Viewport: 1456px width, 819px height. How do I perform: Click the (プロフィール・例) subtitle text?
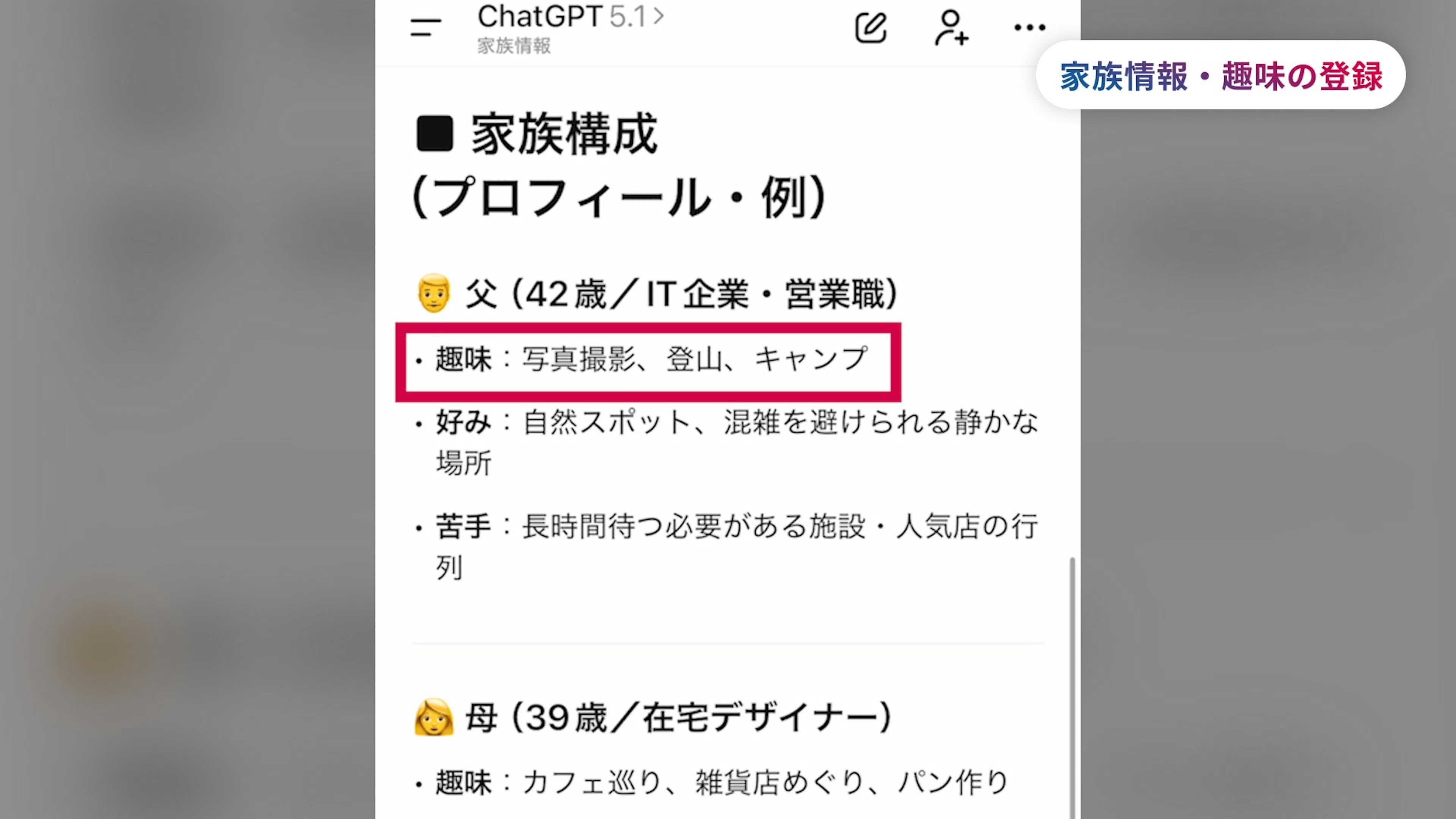620,198
